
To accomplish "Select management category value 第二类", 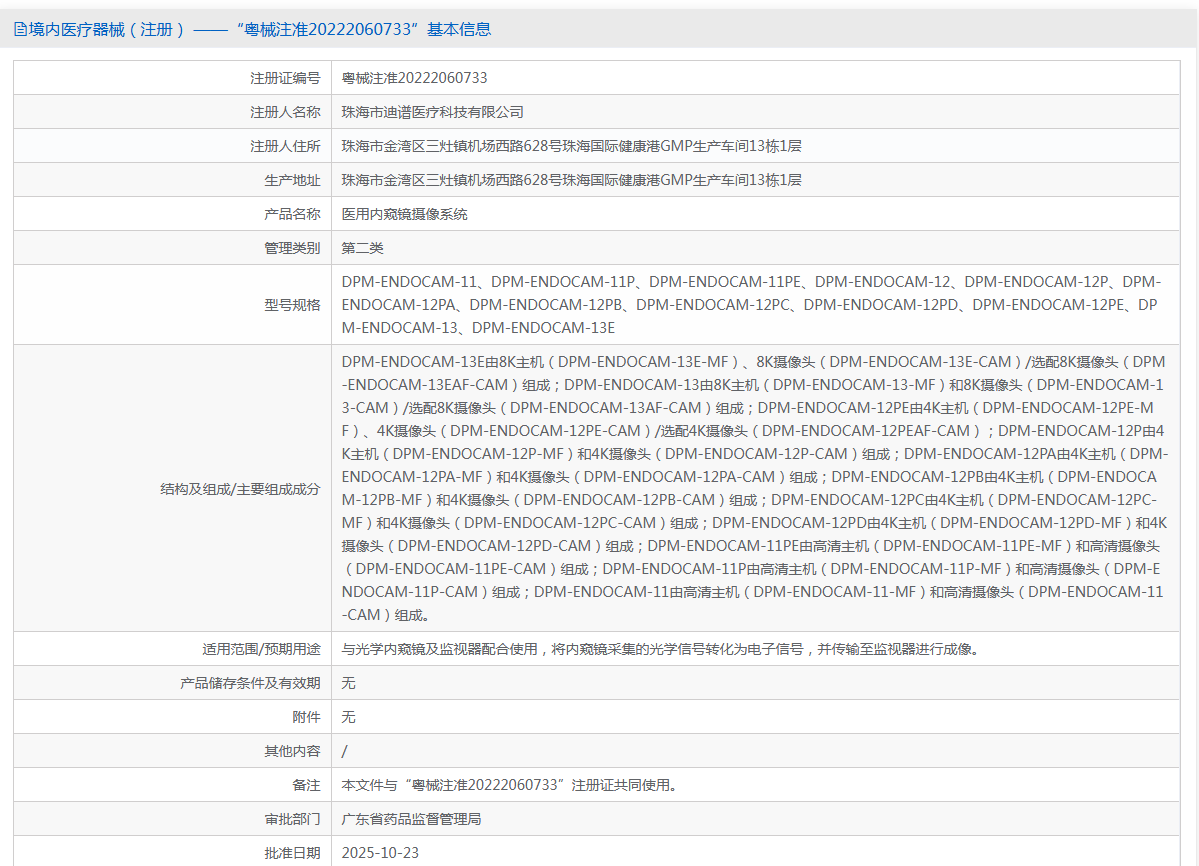I will 362,248.
